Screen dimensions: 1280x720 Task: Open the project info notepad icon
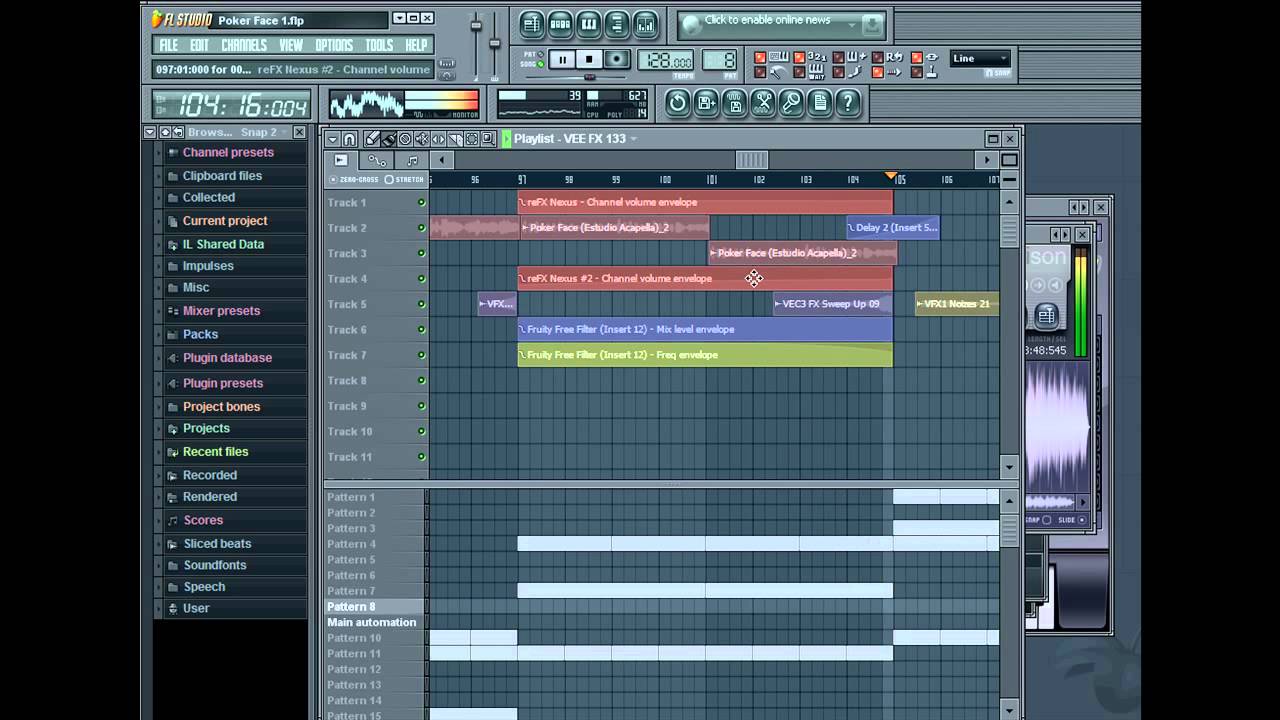pos(819,103)
